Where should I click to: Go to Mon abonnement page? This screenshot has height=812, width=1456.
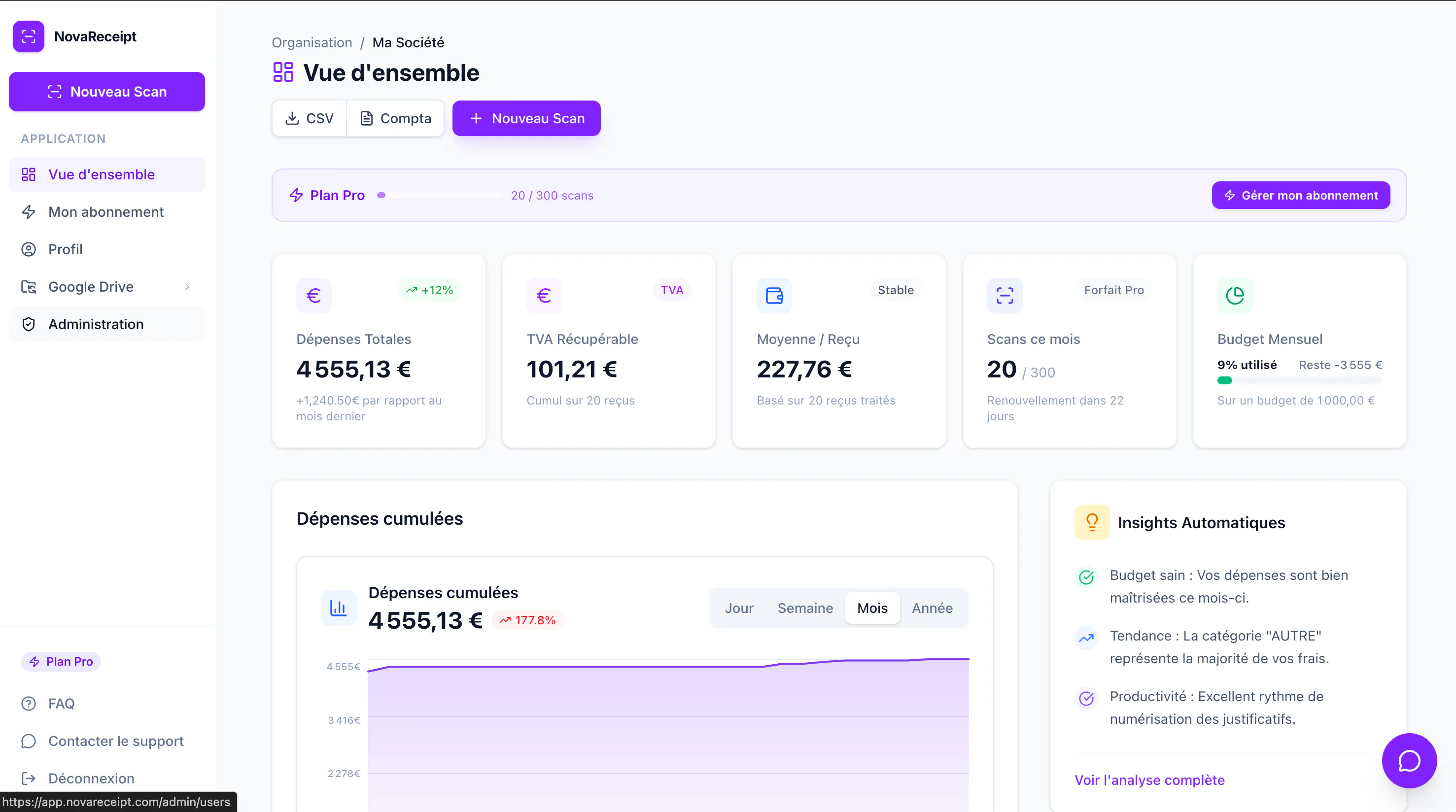coord(107,212)
